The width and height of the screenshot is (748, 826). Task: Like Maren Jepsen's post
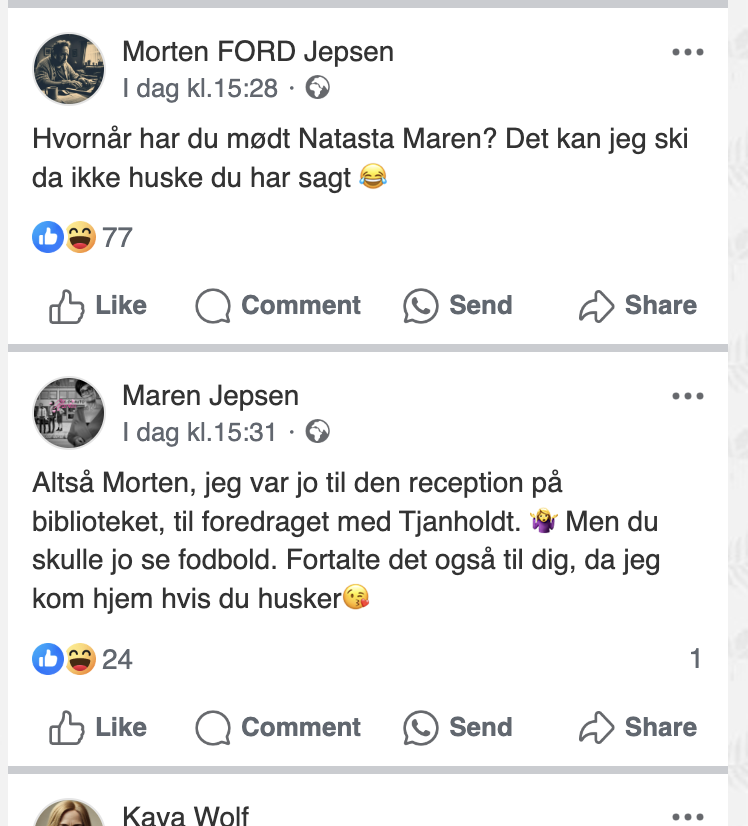coord(98,728)
